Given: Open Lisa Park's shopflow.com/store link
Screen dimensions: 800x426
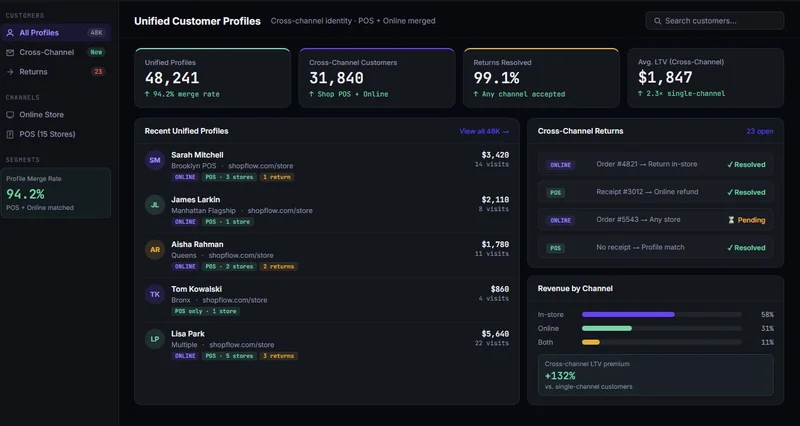Looking at the screenshot, I should coord(241,345).
